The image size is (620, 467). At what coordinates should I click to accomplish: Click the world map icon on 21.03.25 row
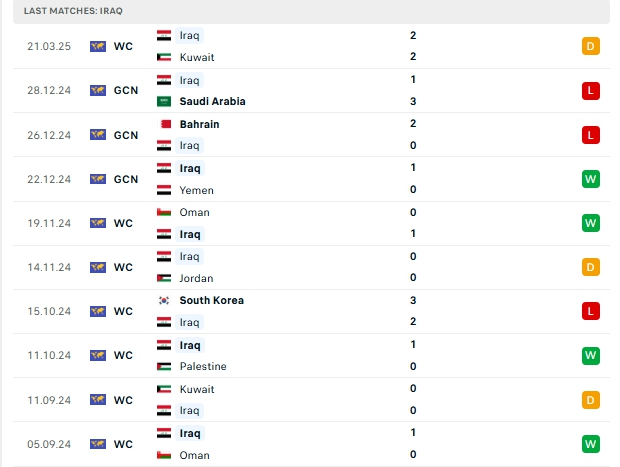[98, 46]
